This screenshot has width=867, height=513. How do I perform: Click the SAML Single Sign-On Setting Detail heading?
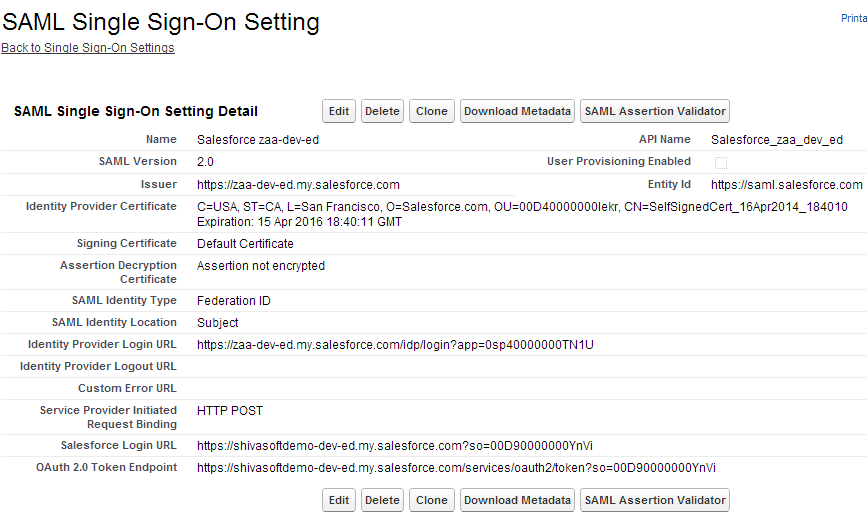[135, 111]
